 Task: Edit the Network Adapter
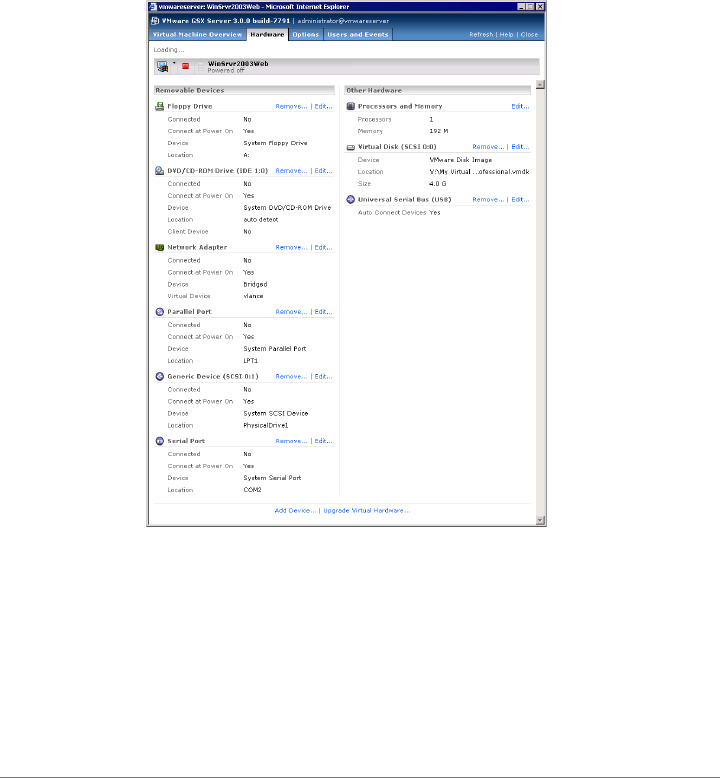click(x=324, y=248)
